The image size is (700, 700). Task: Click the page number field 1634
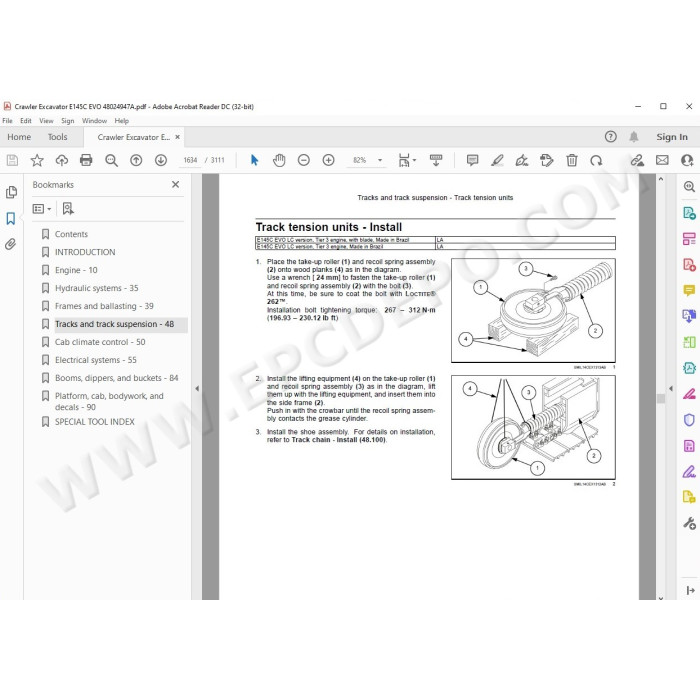click(x=190, y=160)
